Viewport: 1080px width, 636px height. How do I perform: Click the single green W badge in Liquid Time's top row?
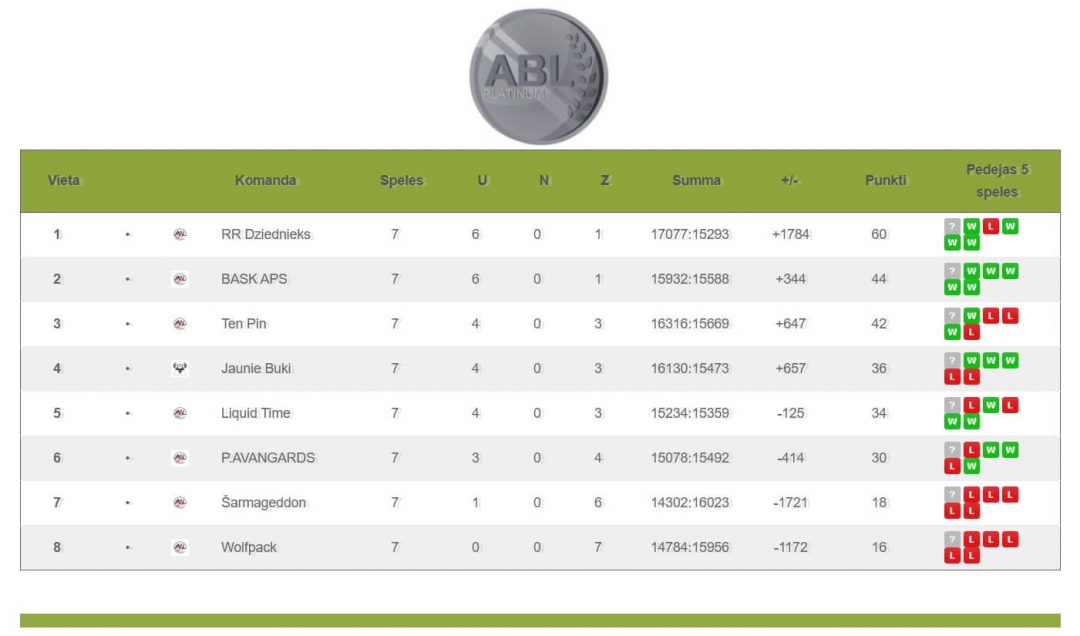tap(990, 405)
